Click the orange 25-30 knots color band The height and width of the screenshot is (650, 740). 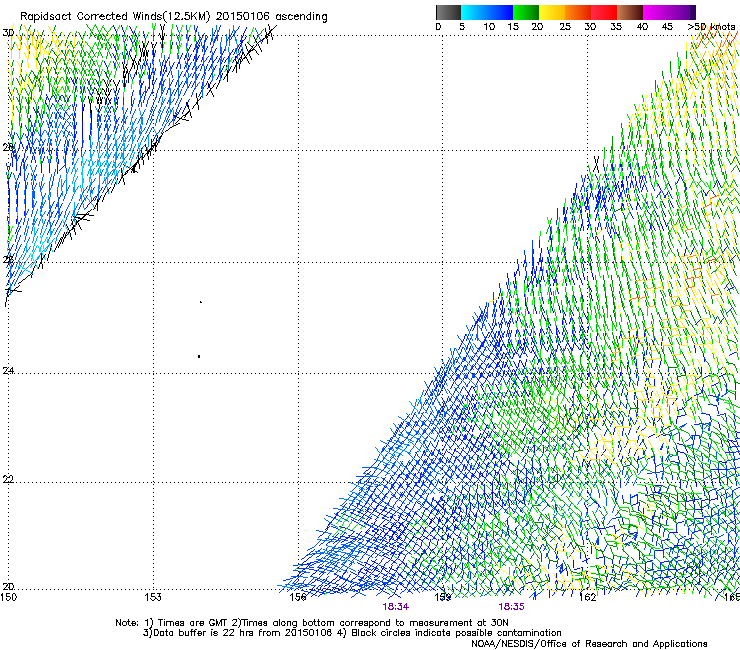pos(578,12)
